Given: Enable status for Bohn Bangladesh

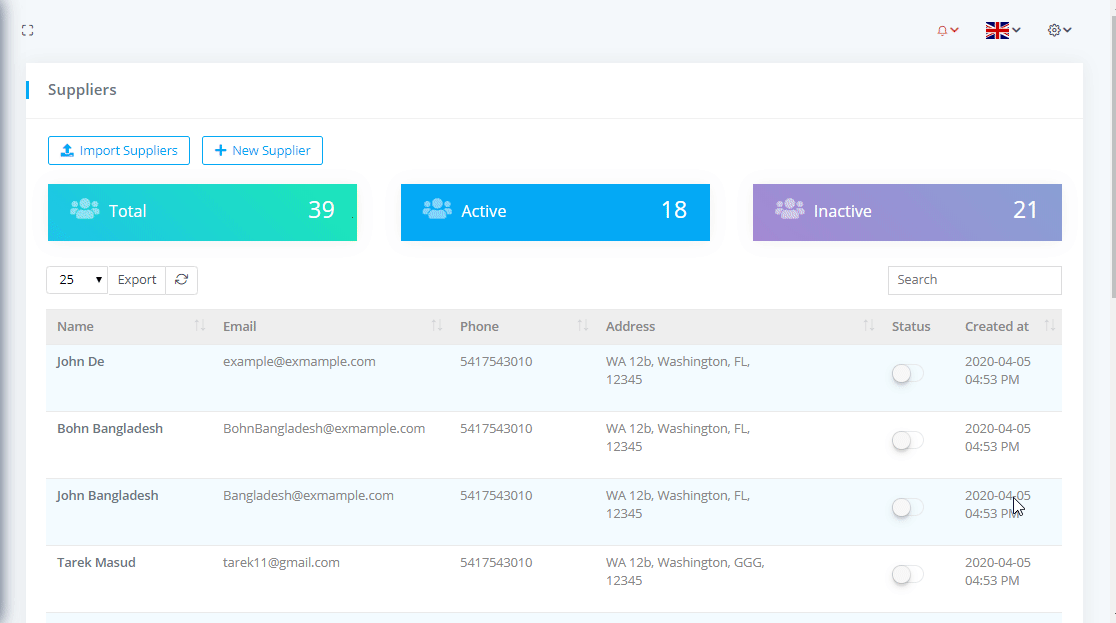Looking at the screenshot, I should tap(907, 441).
